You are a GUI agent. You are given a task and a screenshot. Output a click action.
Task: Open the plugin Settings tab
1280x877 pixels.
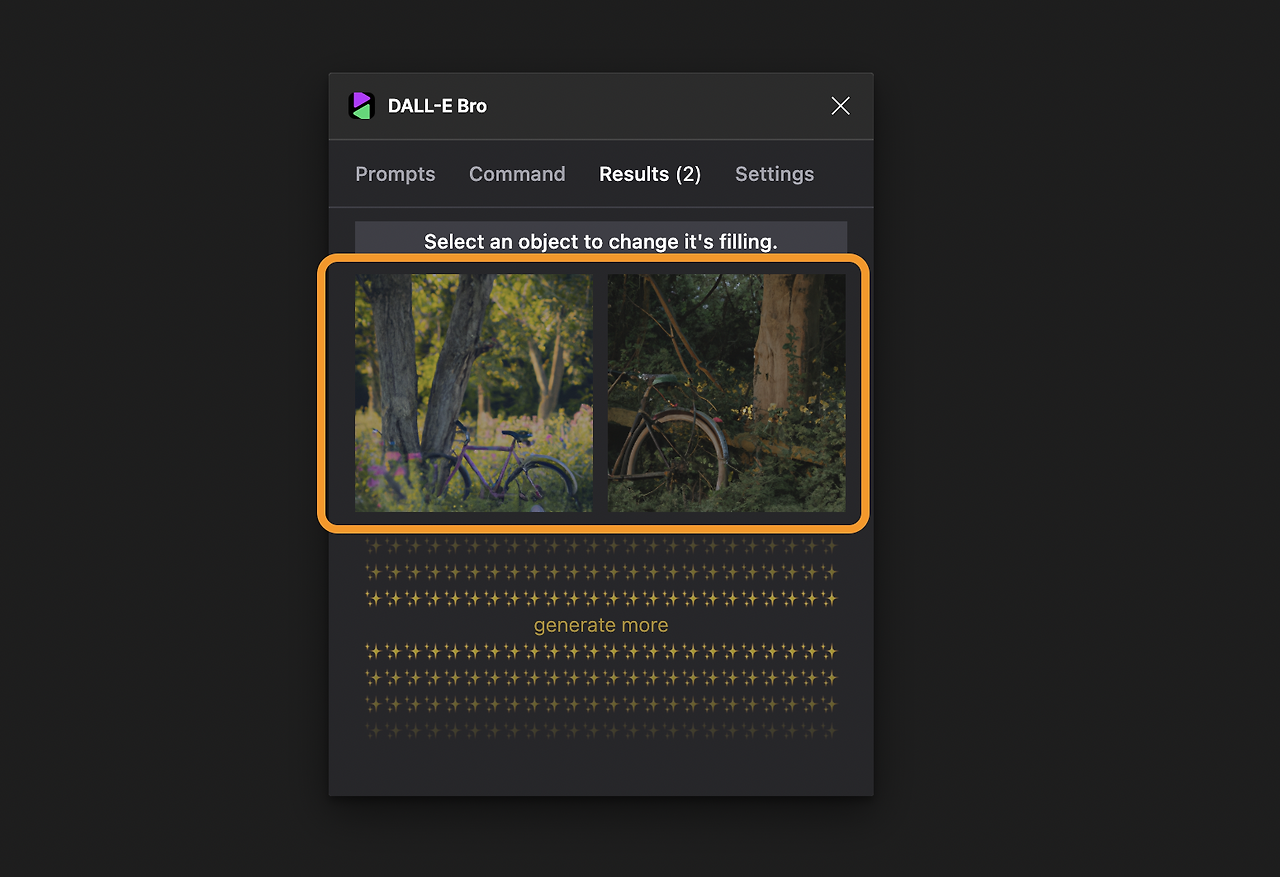click(x=774, y=174)
